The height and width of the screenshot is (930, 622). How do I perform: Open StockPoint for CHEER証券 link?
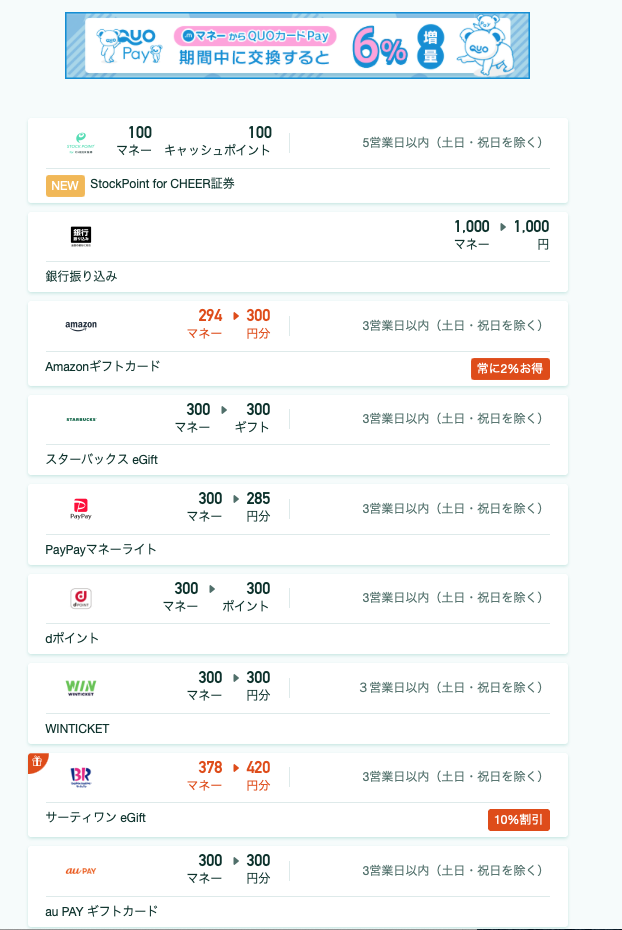point(162,184)
